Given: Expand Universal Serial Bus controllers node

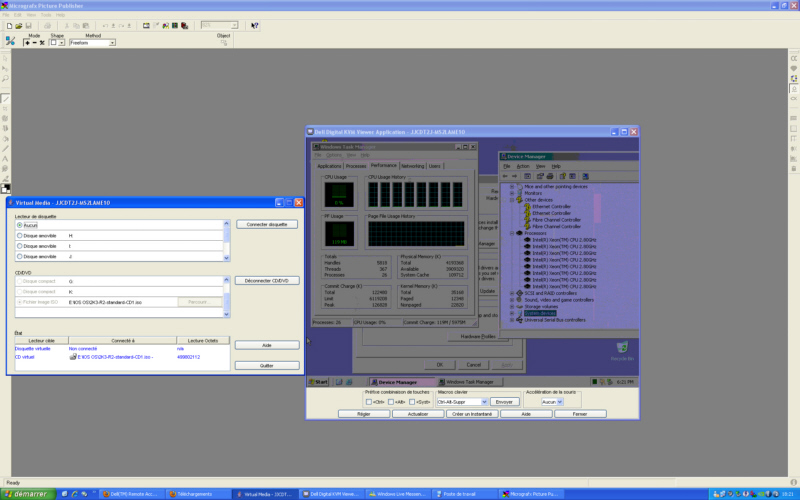Looking at the screenshot, I should (x=512, y=320).
